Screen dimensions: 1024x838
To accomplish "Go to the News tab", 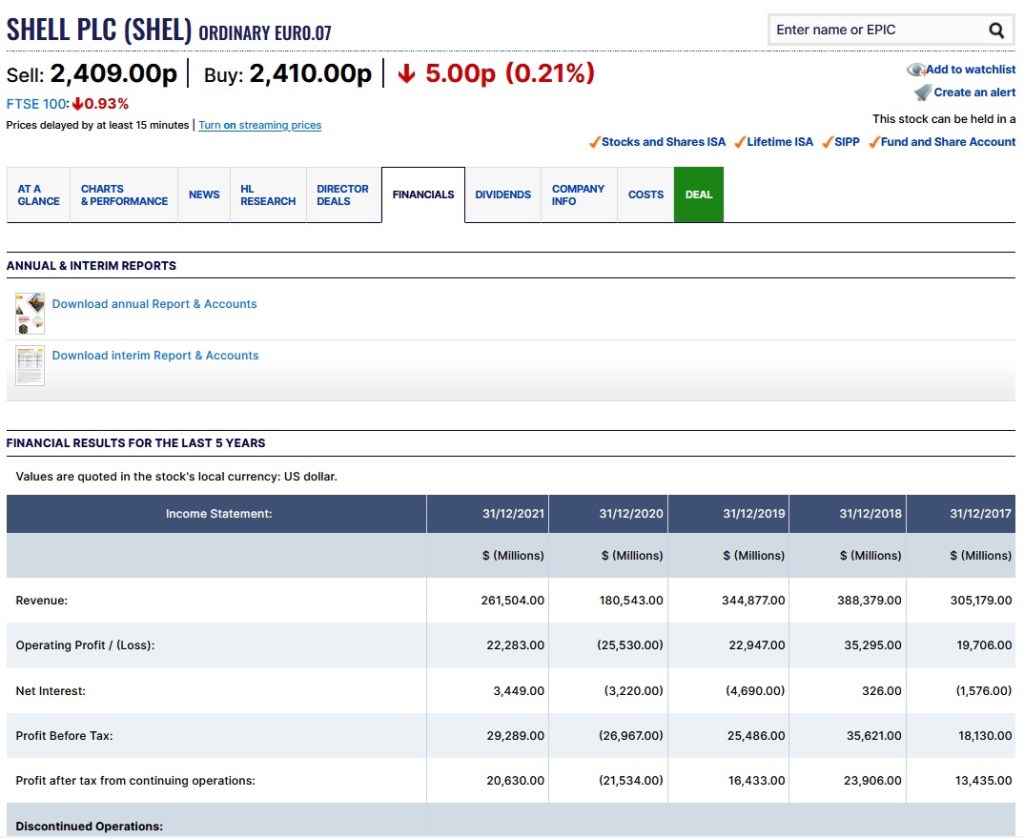I will (x=204, y=195).
